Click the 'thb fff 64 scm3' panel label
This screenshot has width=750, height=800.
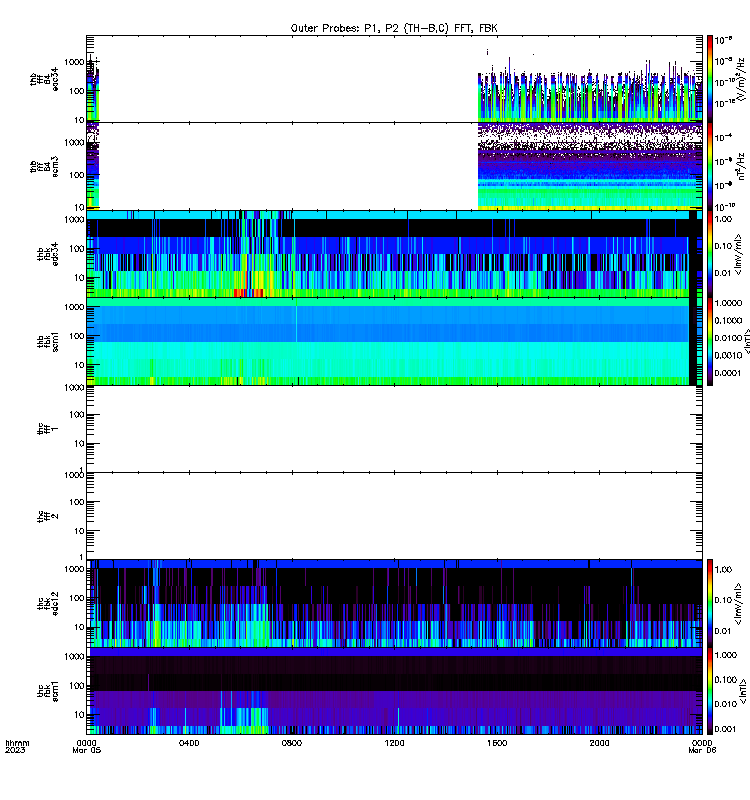(x=44, y=166)
